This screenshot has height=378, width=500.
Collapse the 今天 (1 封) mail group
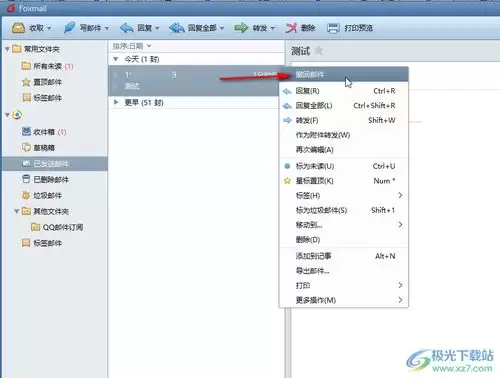pyautogui.click(x=116, y=59)
